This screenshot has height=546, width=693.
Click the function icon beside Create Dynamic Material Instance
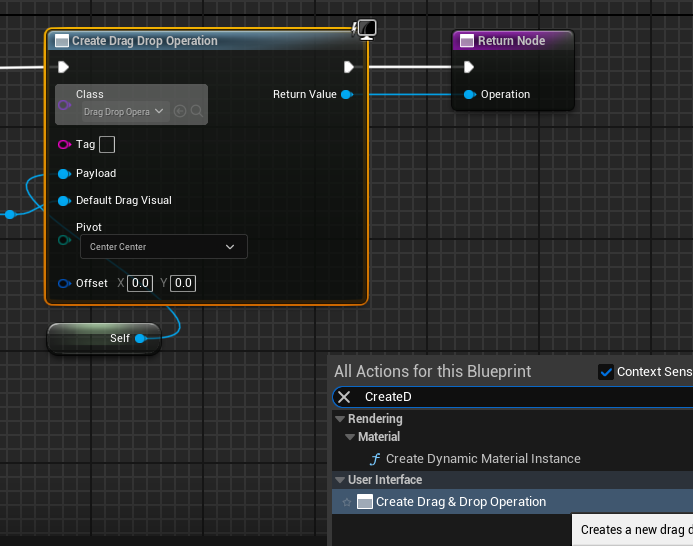click(375, 459)
